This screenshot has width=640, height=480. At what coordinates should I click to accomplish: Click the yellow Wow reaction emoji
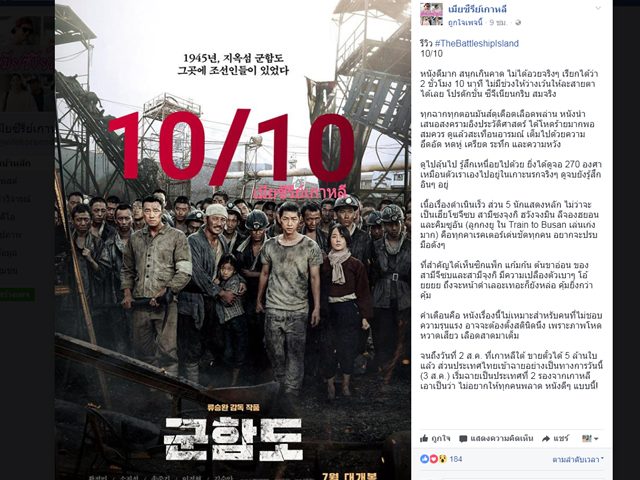[442, 459]
